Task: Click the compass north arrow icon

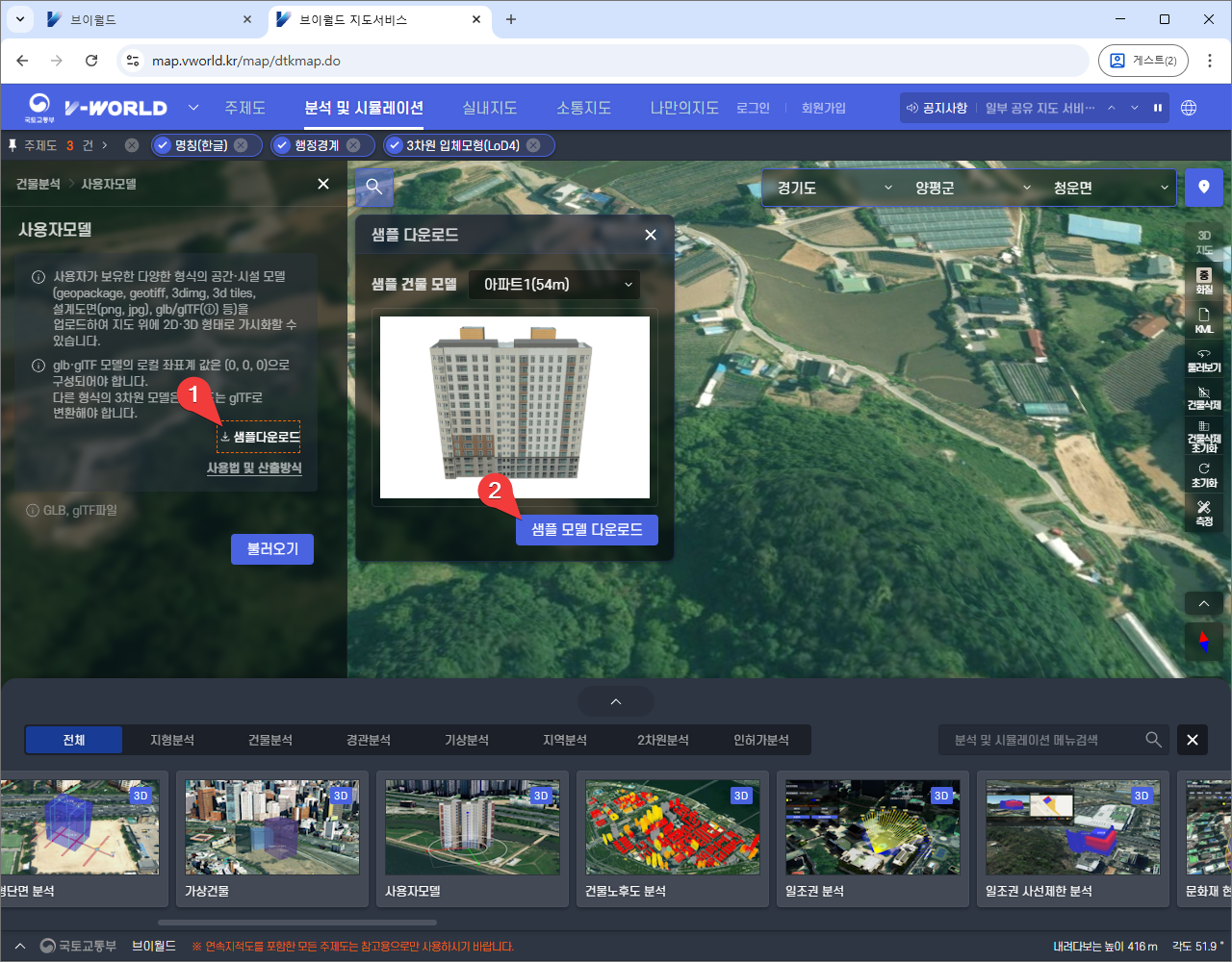Action: pyautogui.click(x=1203, y=641)
